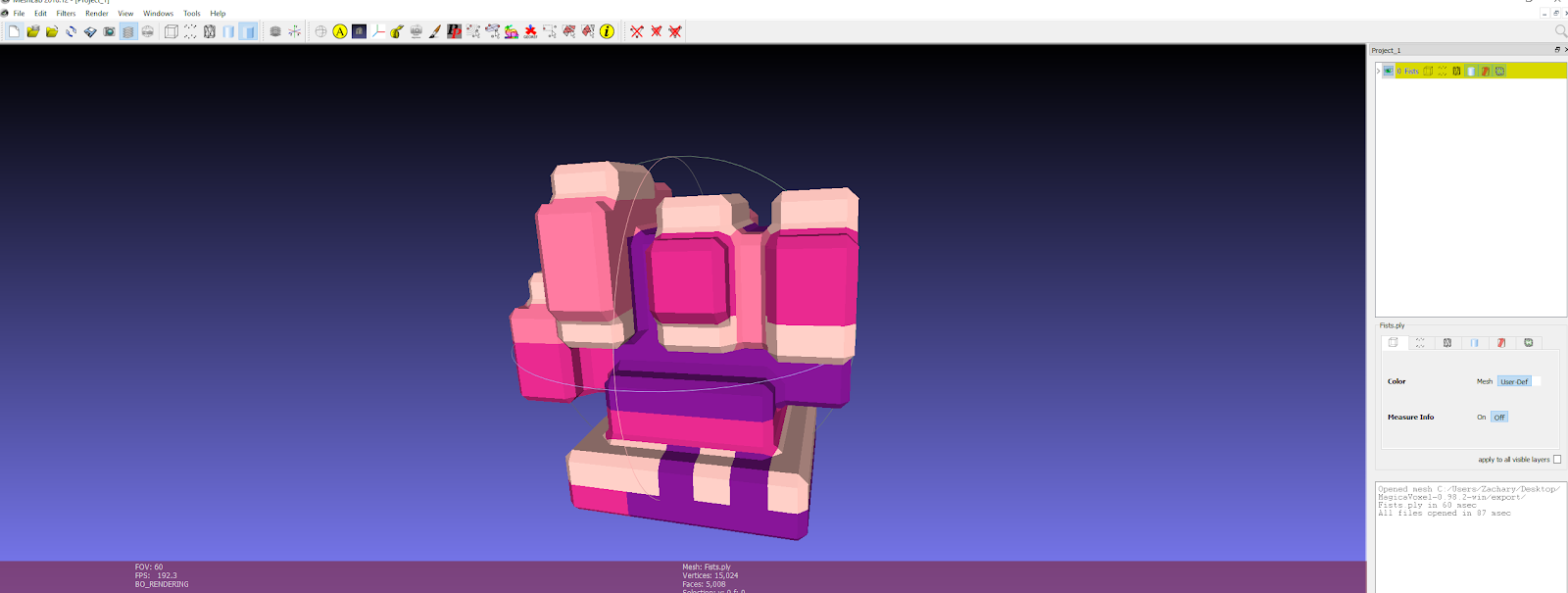The height and width of the screenshot is (593, 1568).
Task: Switch to points tab under Fists.ply
Action: (1420, 342)
